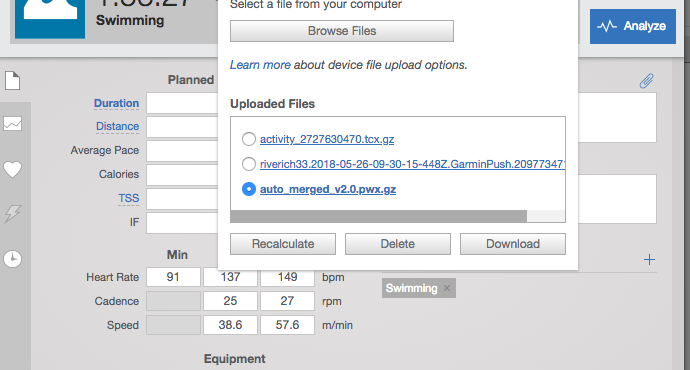This screenshot has width=690, height=370.
Task: Click the Equipment heading
Action: 235,359
